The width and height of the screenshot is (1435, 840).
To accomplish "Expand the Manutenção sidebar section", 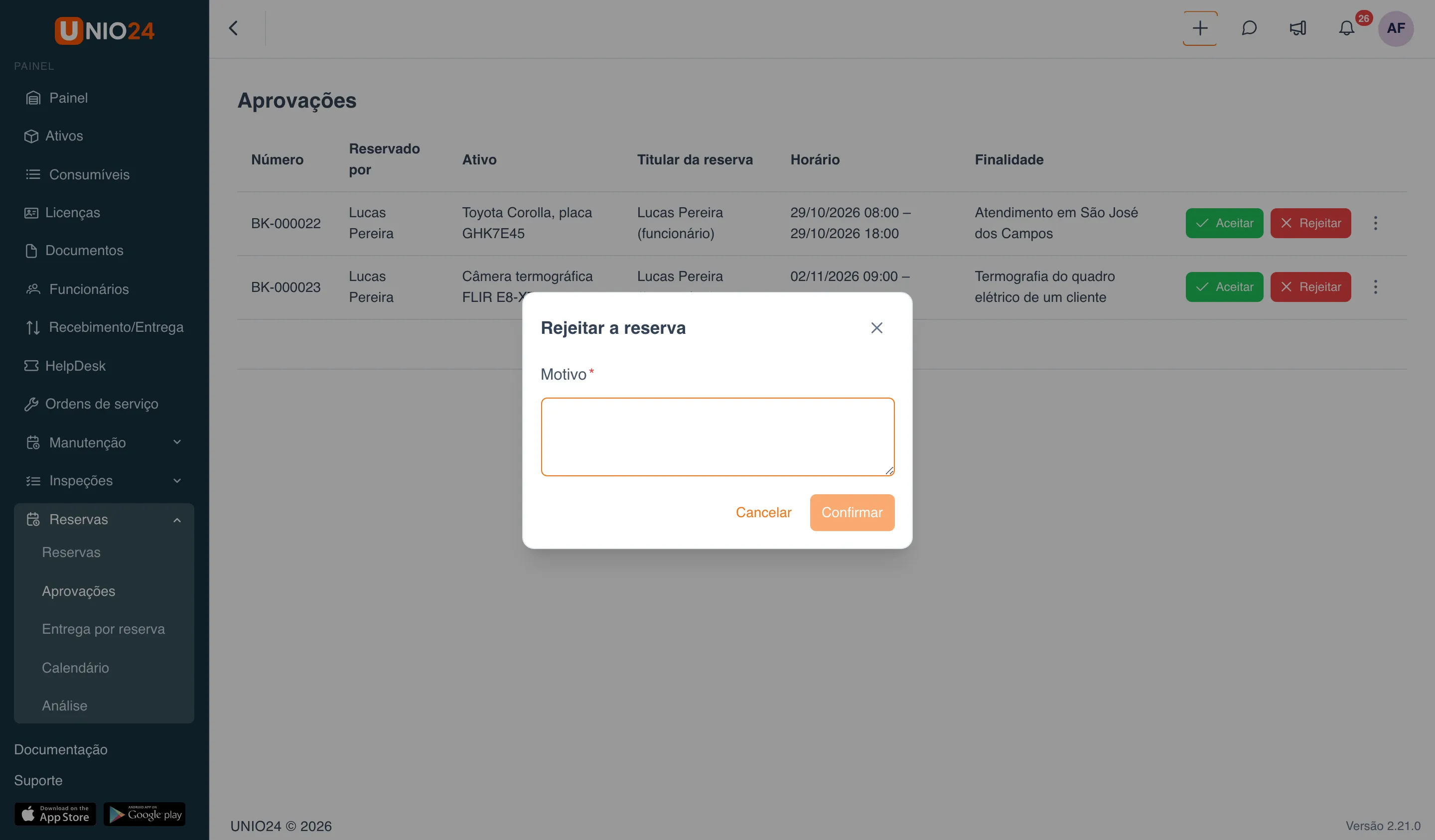I will 104,442.
